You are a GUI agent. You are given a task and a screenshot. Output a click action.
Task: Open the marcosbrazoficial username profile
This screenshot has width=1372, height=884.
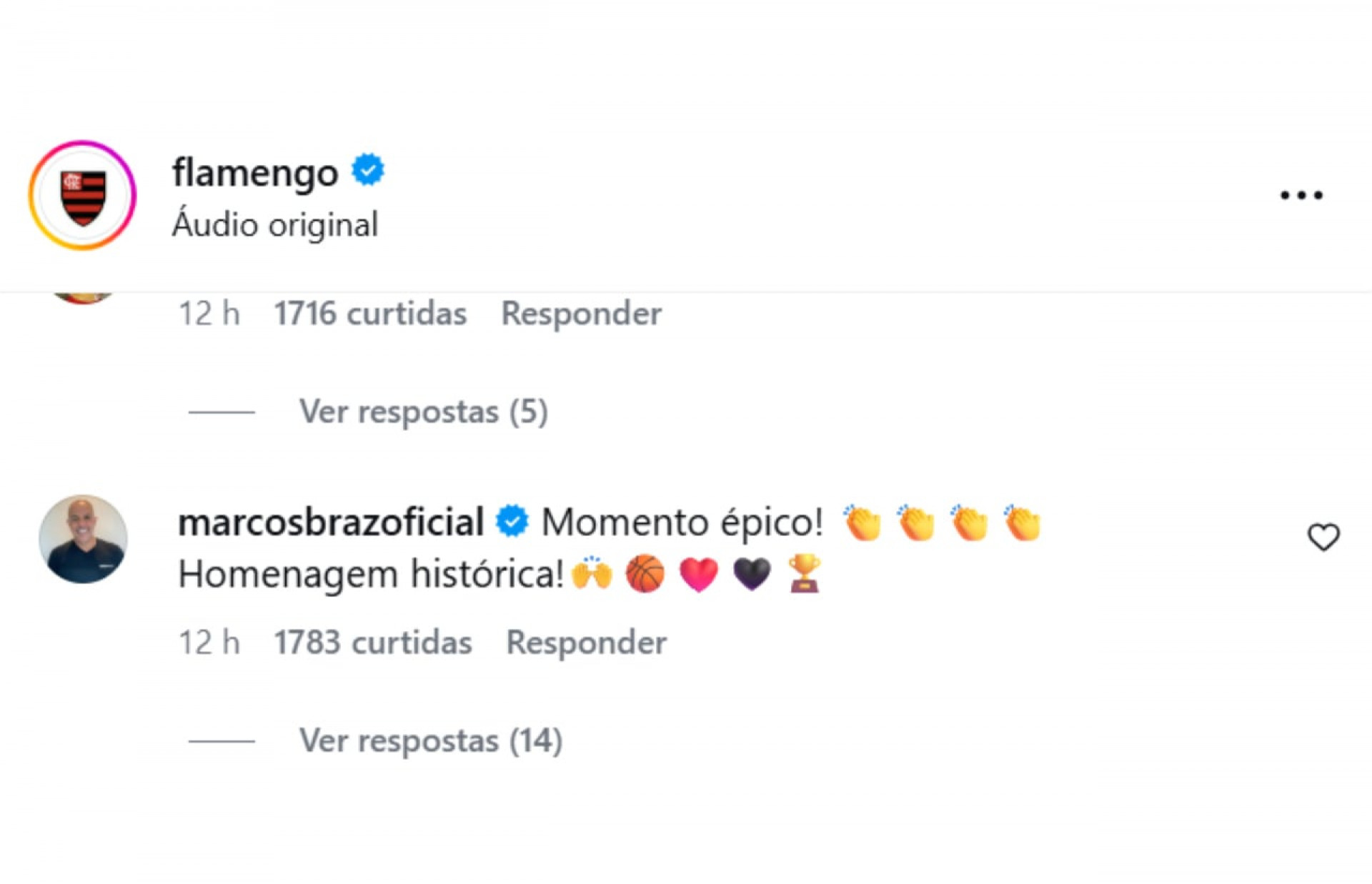coord(329,521)
